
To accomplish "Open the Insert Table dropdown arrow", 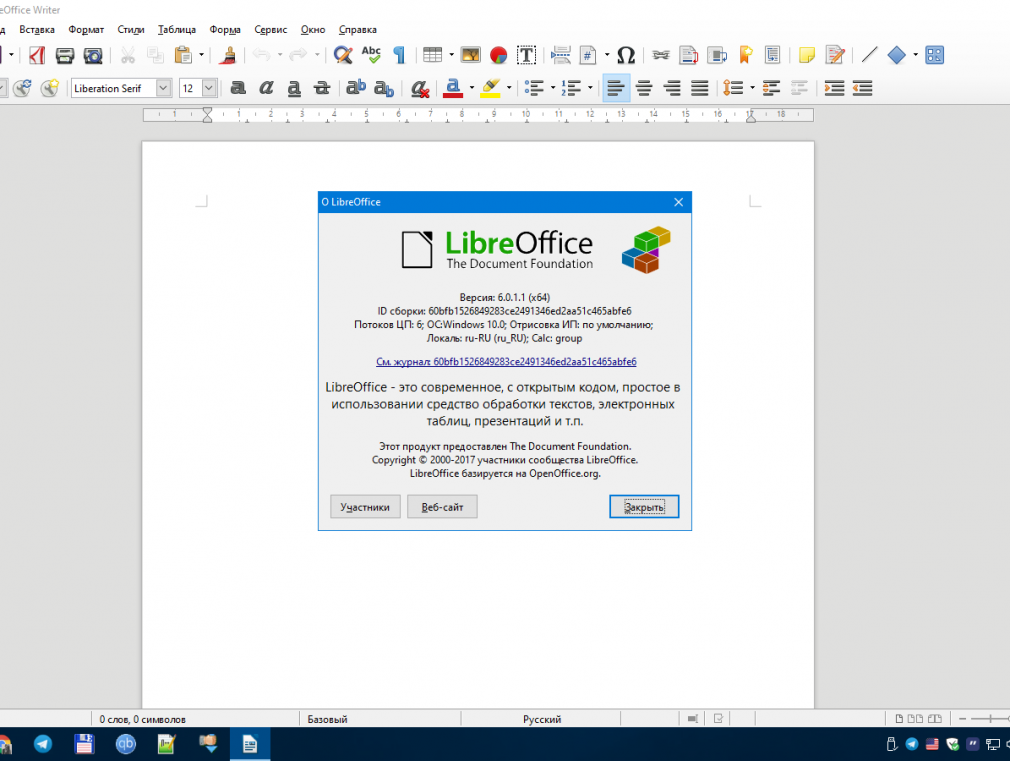I will [451, 55].
